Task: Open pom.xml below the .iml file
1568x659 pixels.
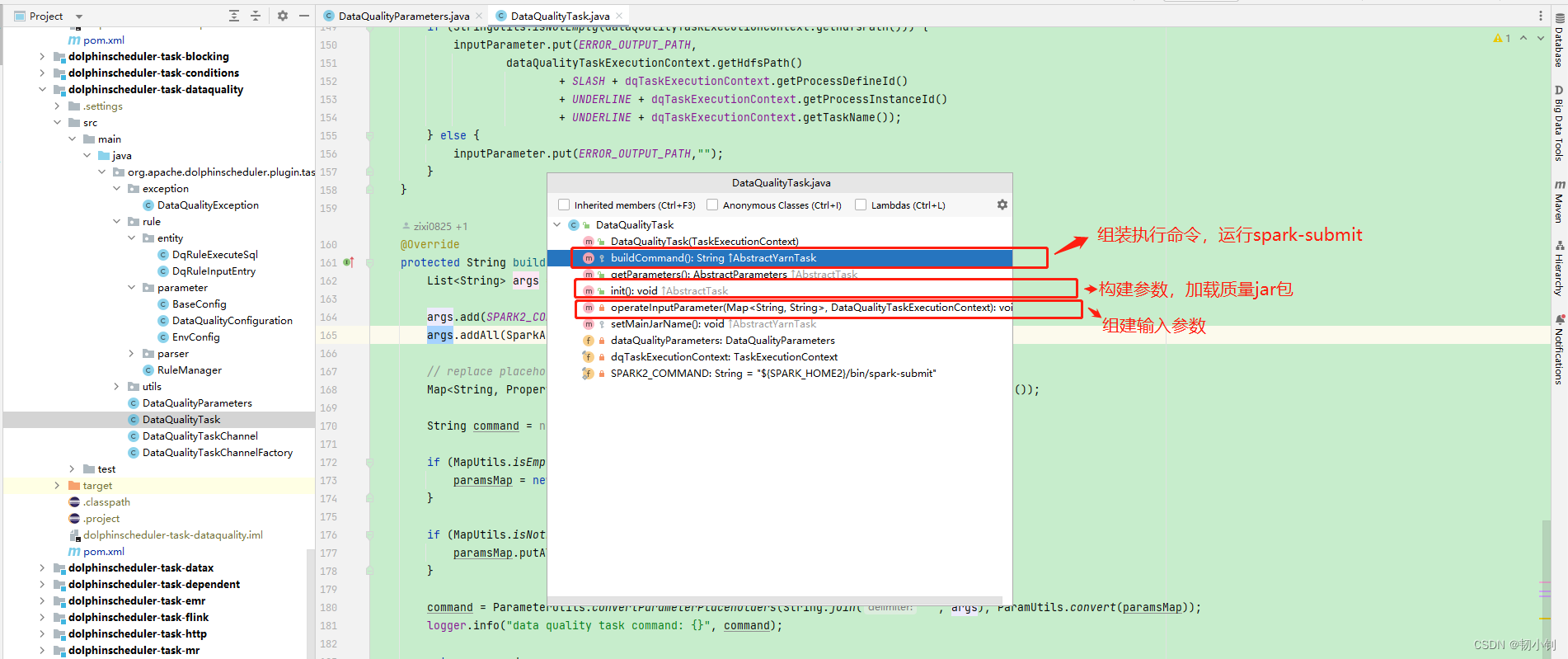Action: [x=103, y=551]
